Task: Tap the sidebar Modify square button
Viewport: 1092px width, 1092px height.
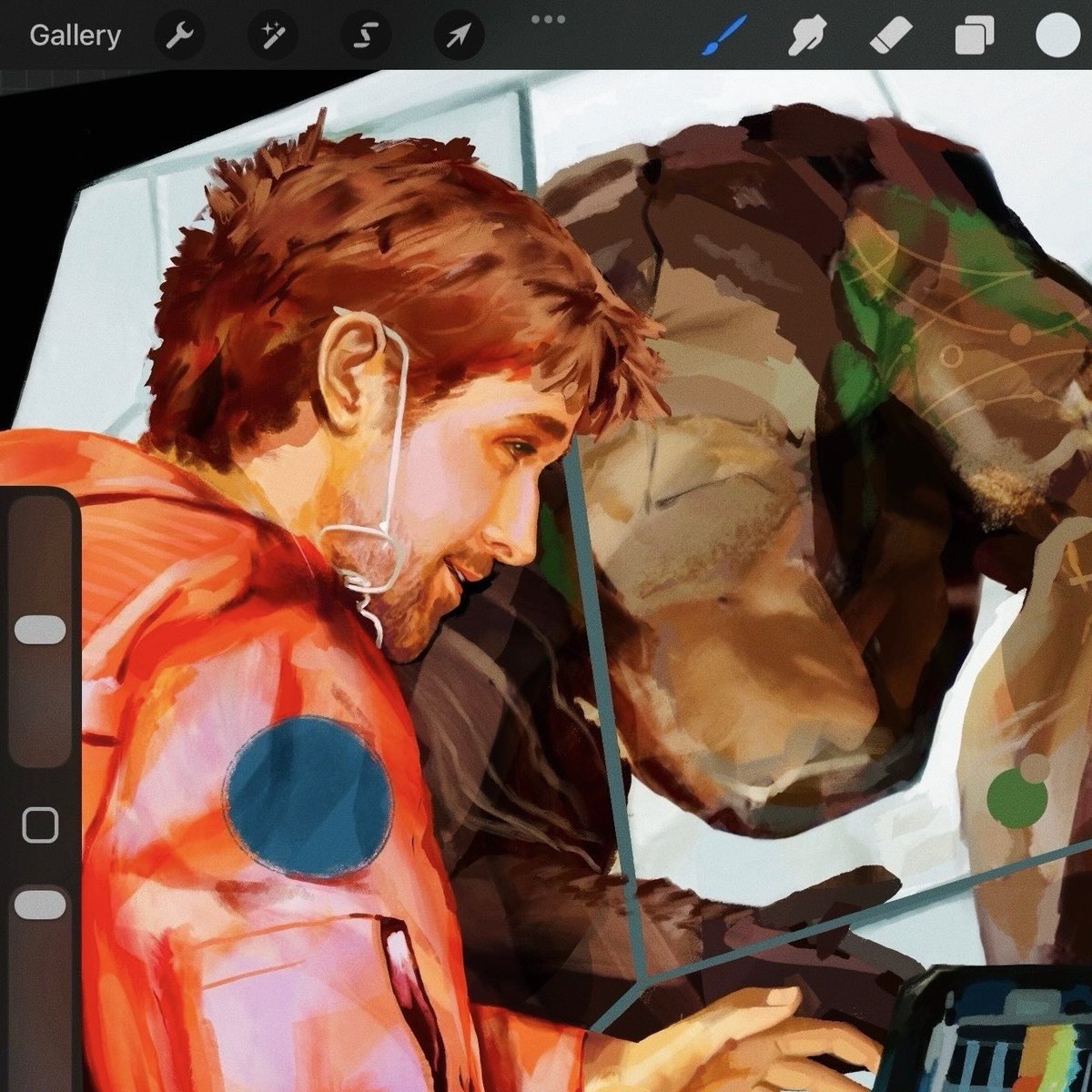Action: pyautogui.click(x=40, y=825)
